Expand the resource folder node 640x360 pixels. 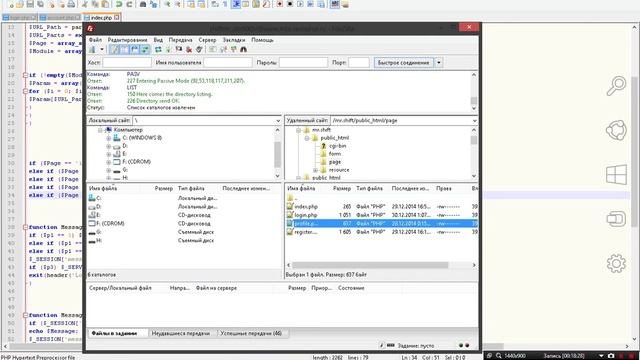[x=316, y=170]
